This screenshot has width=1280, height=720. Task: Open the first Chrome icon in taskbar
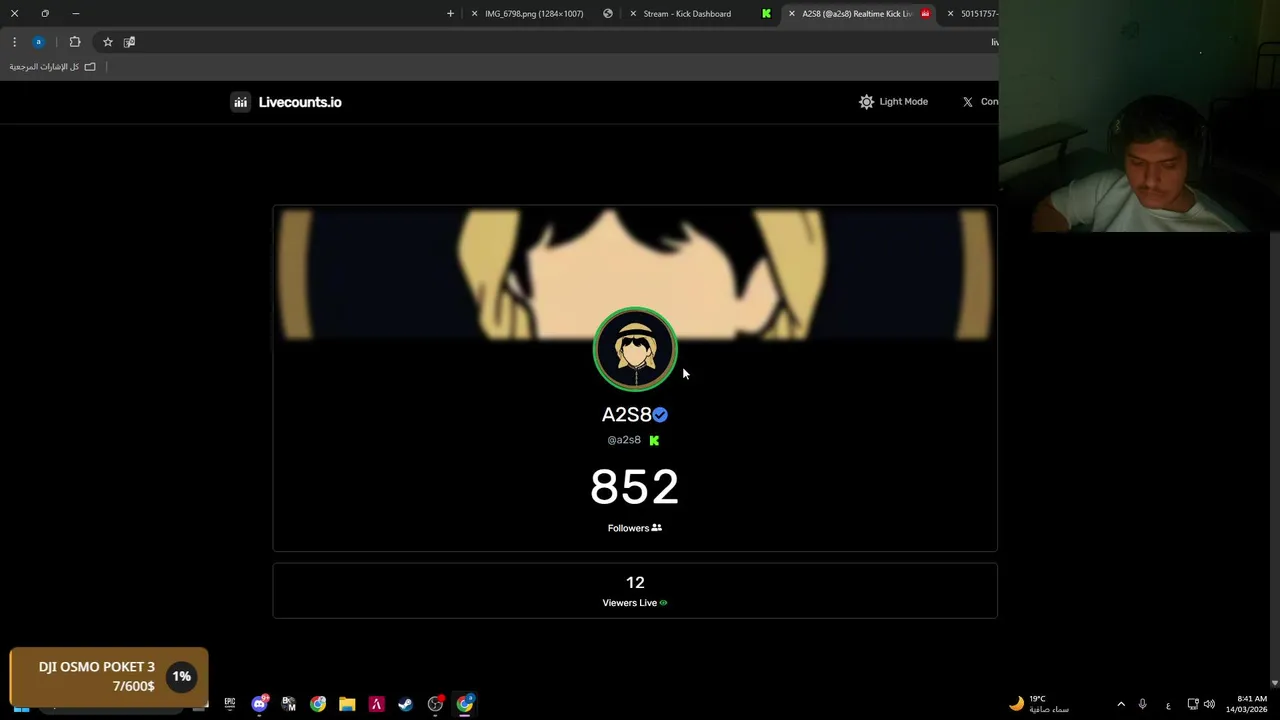click(318, 704)
